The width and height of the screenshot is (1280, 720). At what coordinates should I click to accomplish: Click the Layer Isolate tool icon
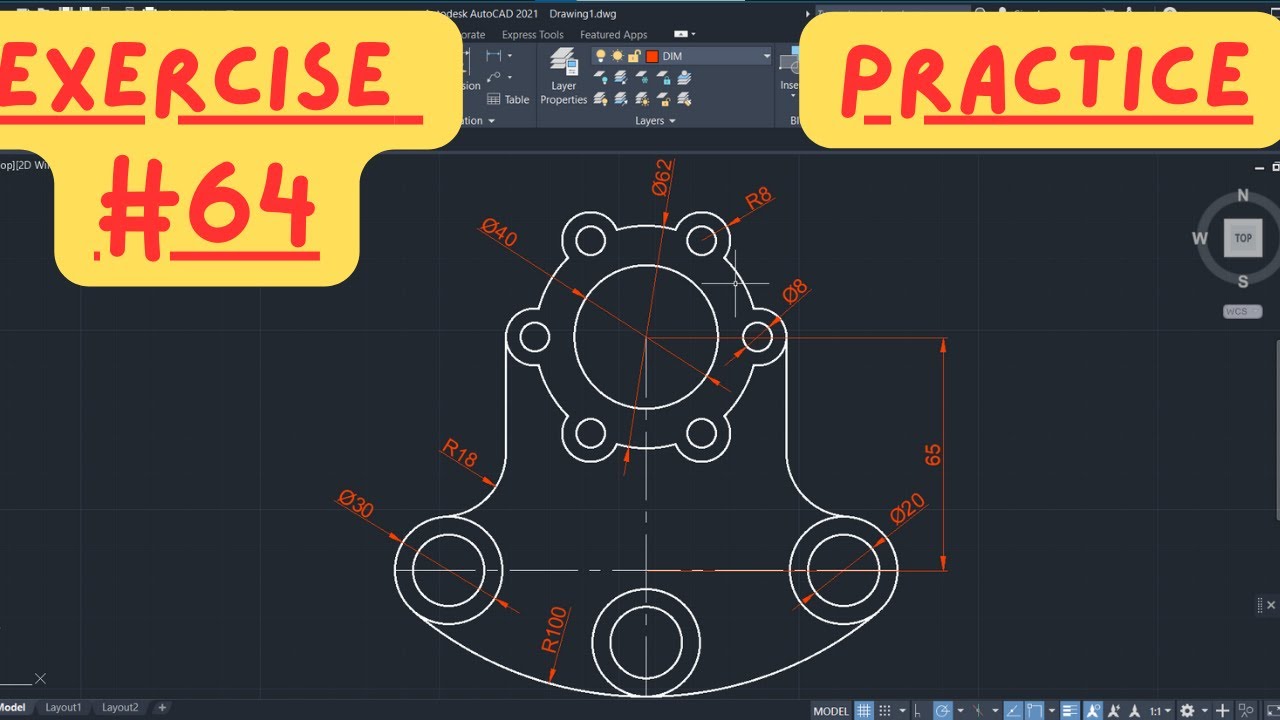pos(621,77)
